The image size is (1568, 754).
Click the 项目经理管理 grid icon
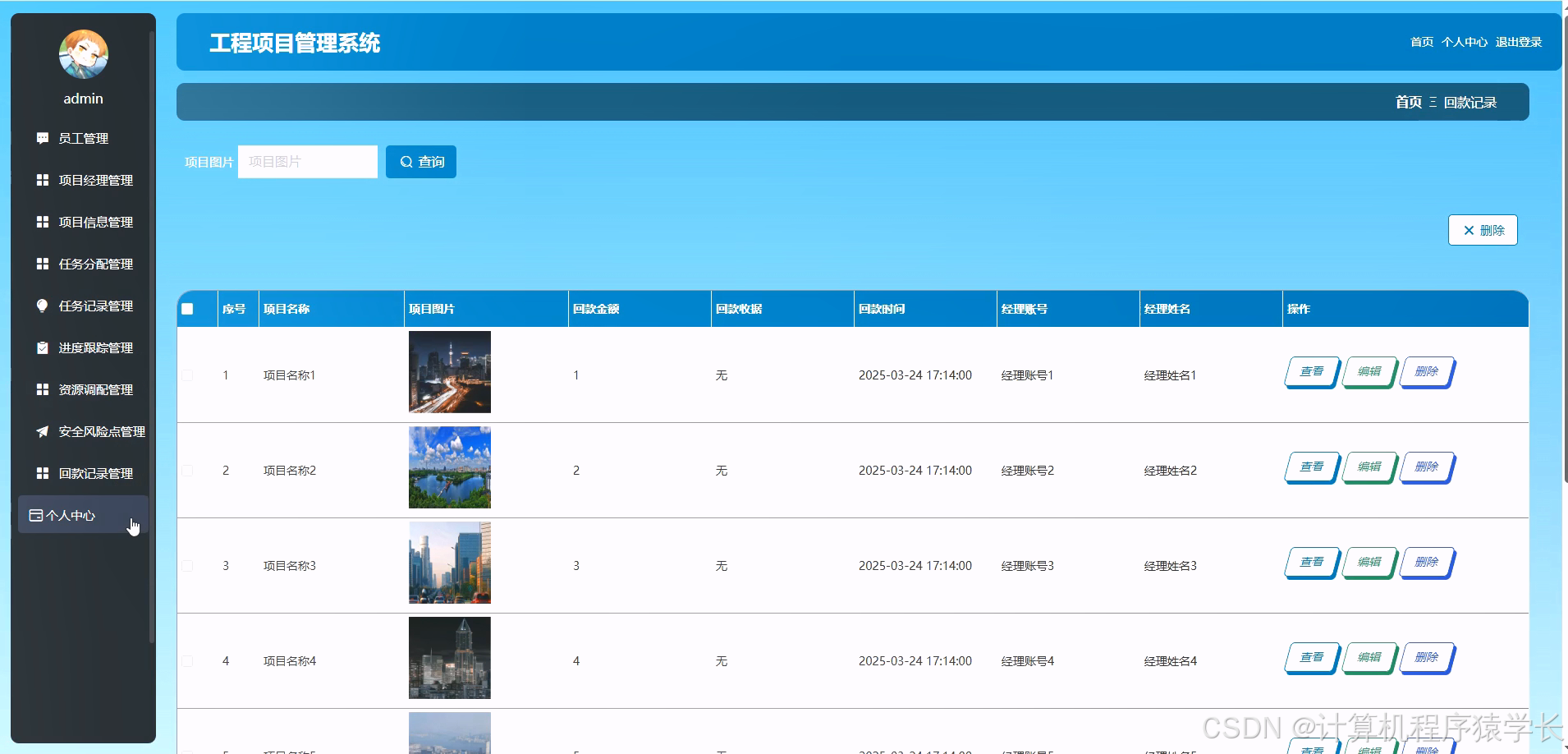(43, 180)
